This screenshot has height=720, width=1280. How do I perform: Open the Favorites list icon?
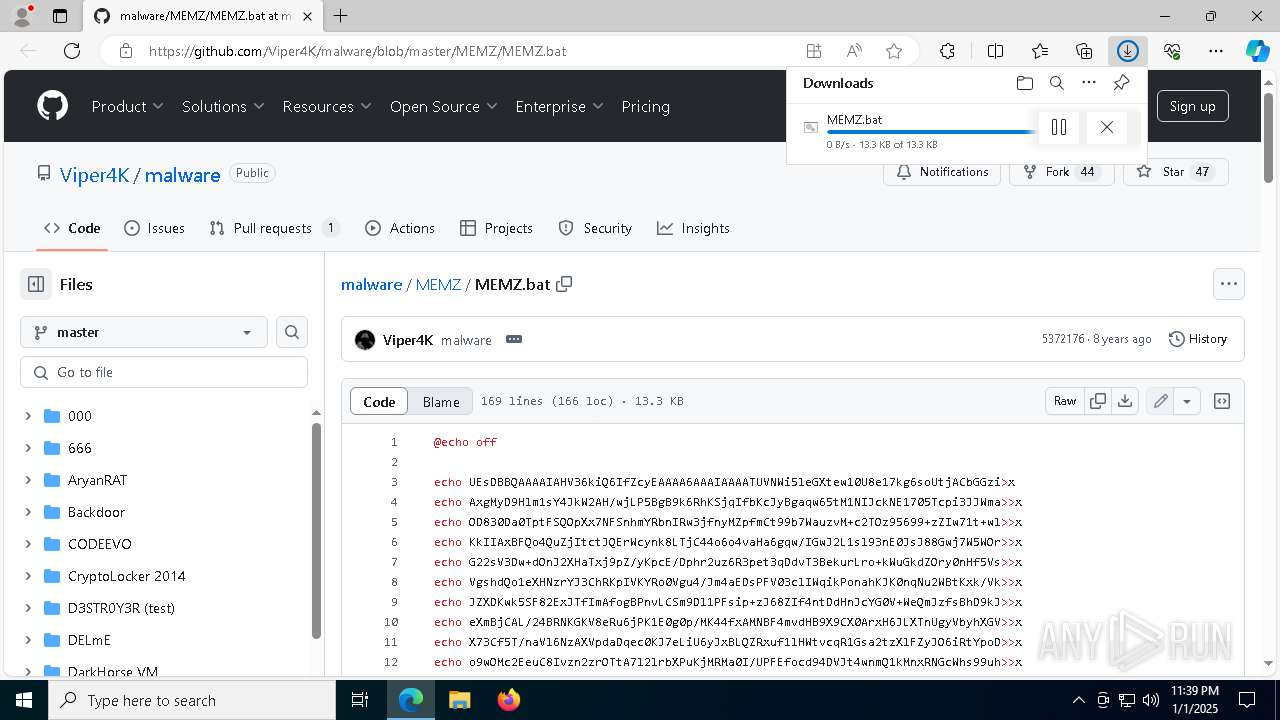coord(1040,51)
